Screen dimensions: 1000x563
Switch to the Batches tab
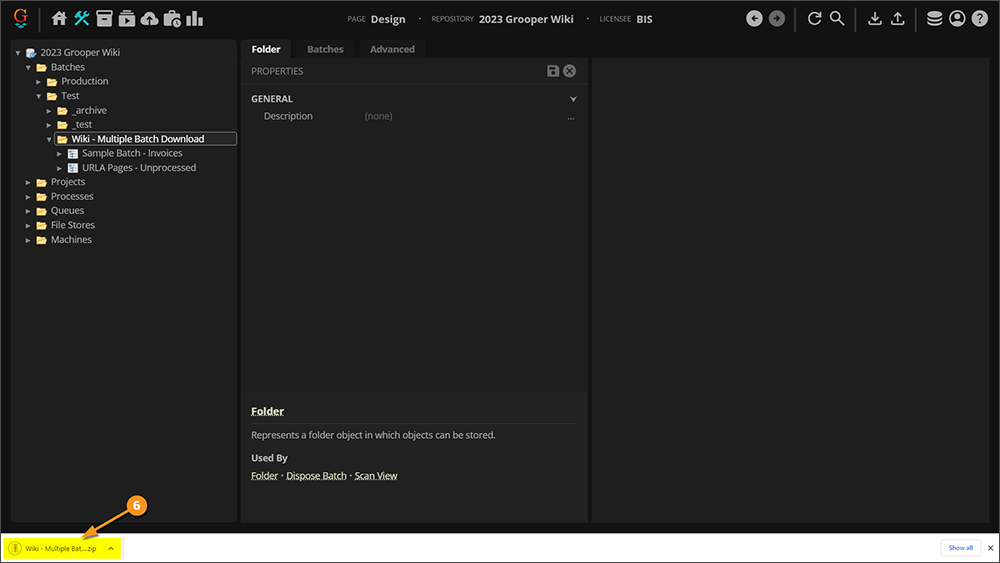325,49
